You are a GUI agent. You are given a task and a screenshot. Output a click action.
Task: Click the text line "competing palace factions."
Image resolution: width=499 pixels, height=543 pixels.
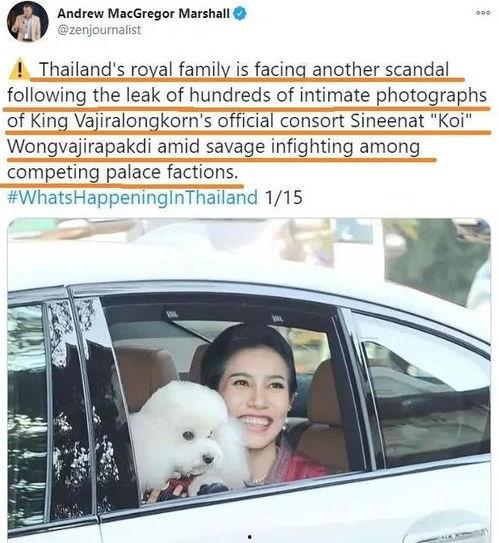click(x=123, y=172)
